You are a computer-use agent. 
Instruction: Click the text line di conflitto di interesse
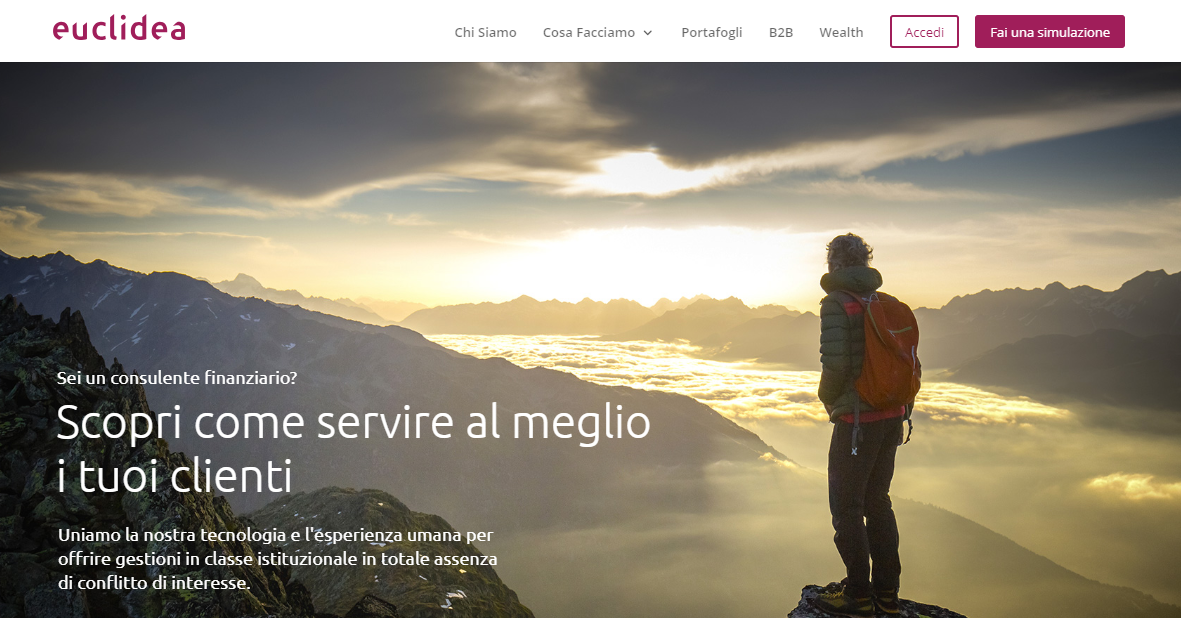154,583
